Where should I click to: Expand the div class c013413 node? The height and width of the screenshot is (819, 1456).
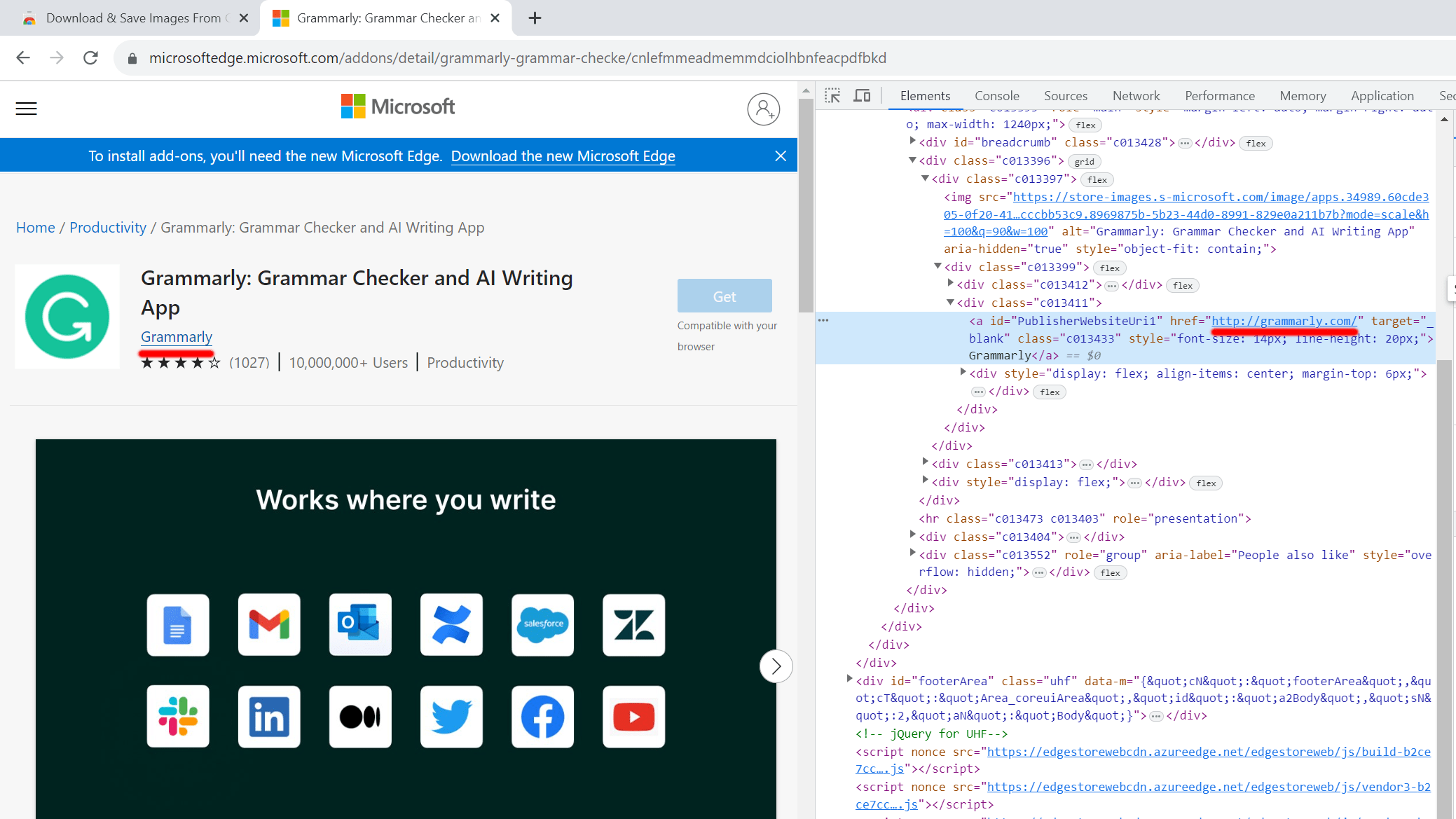[x=925, y=462]
